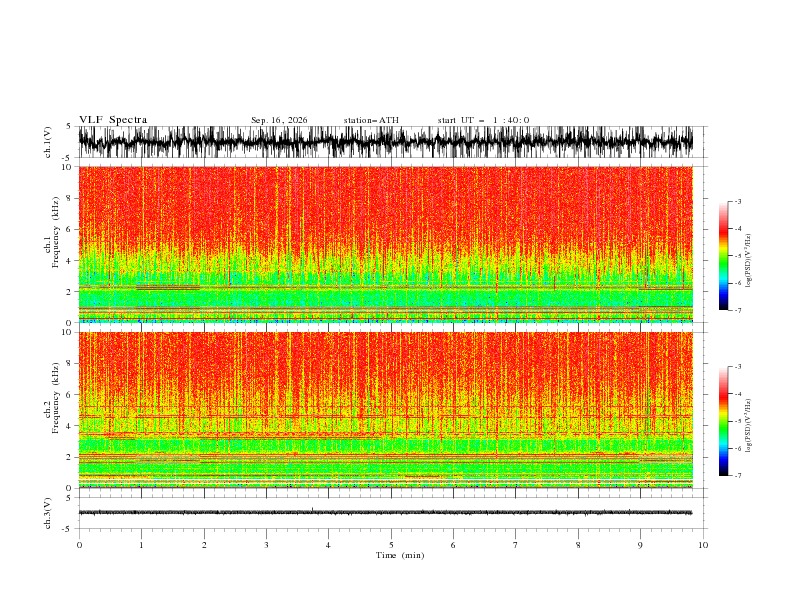The height and width of the screenshot is (612, 792).
Task: Click the ch.3 voltage waveform trace
Action: [x=386, y=513]
